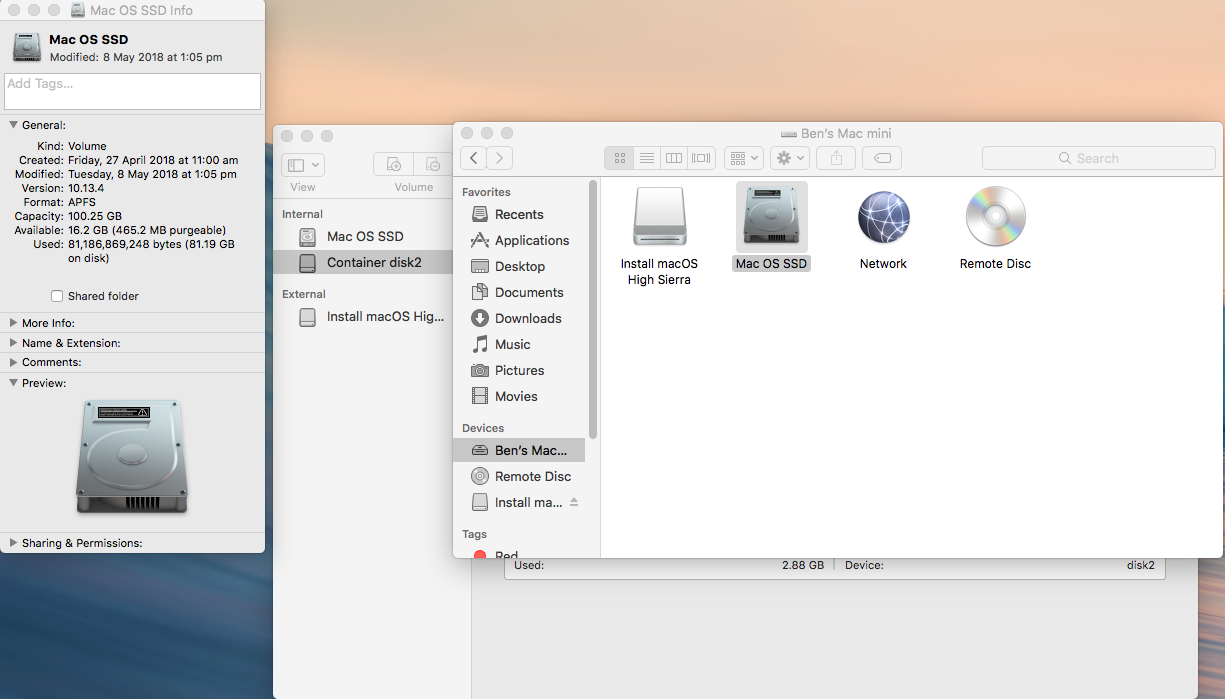Expand the More Info section
The image size is (1225, 699).
(14, 323)
